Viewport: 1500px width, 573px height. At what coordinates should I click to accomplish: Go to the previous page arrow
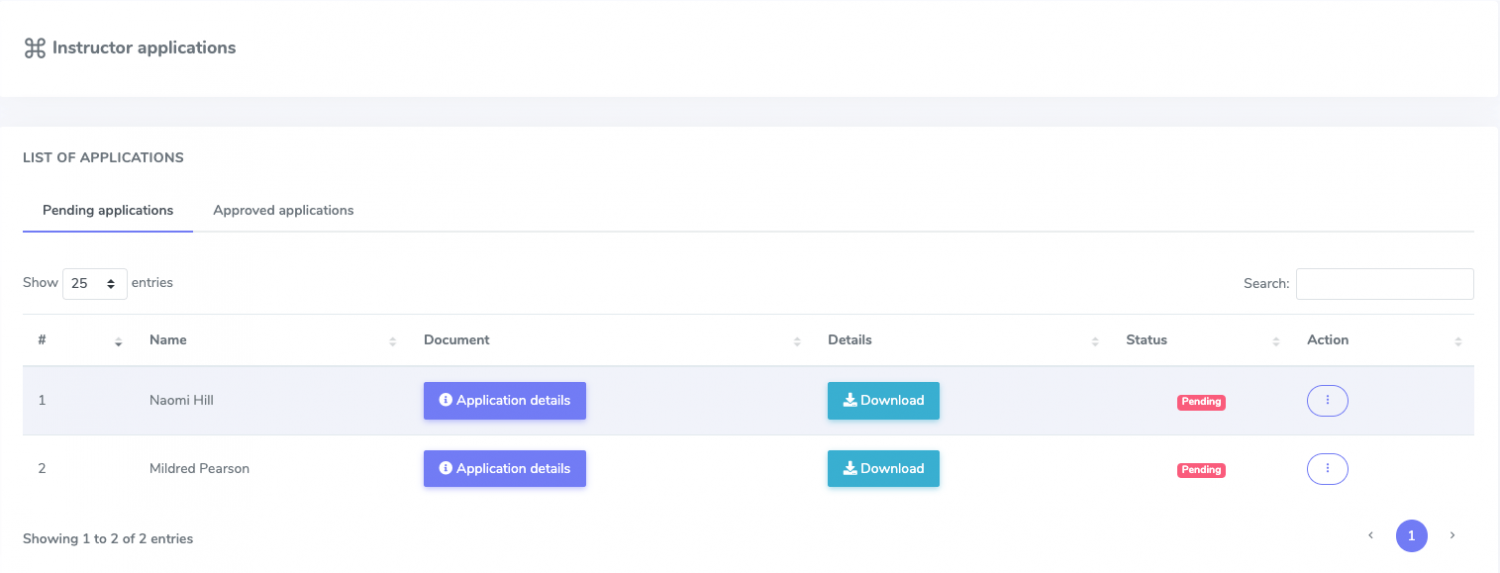(x=1371, y=536)
